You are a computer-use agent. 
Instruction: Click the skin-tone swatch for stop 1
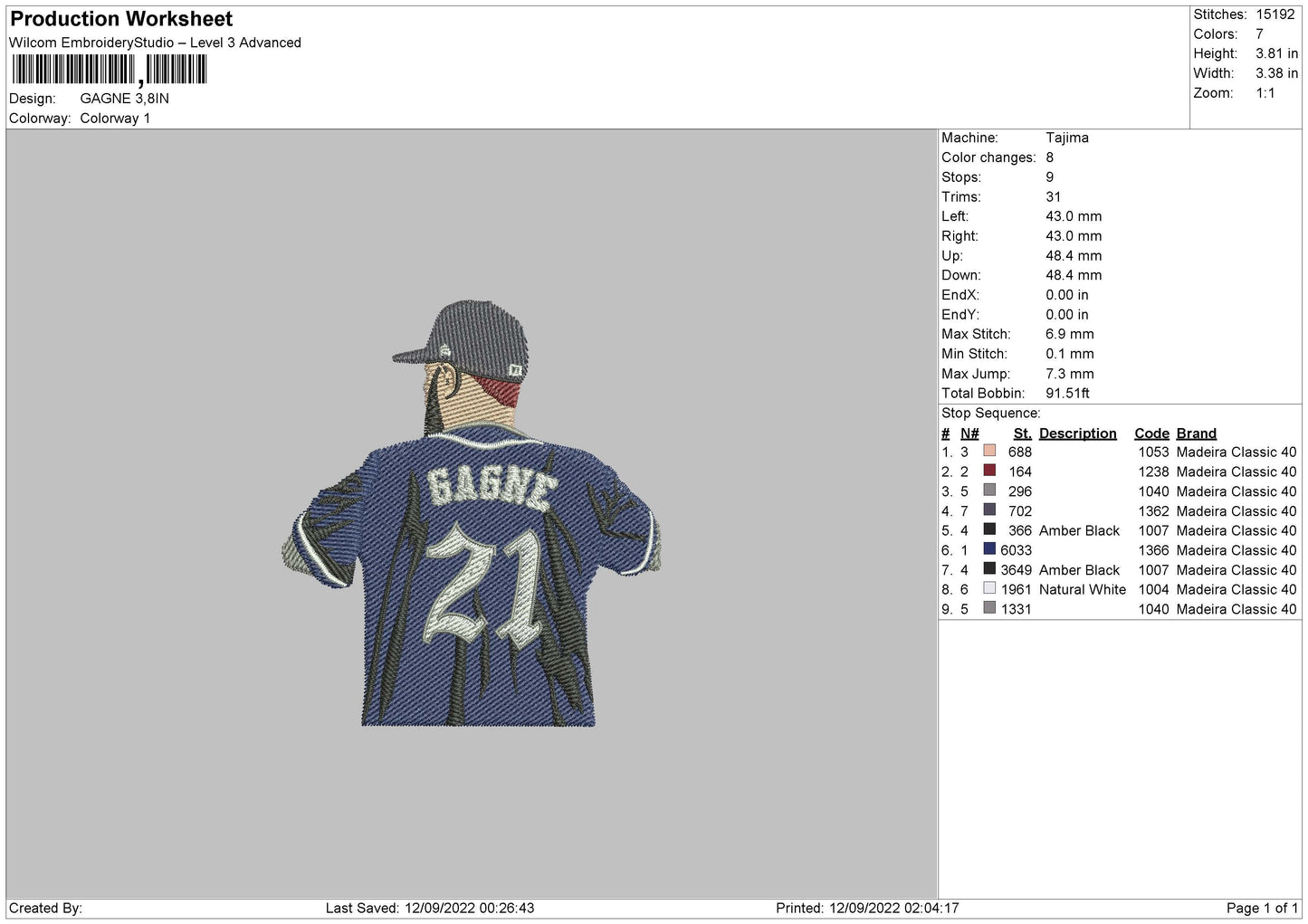pos(989,451)
